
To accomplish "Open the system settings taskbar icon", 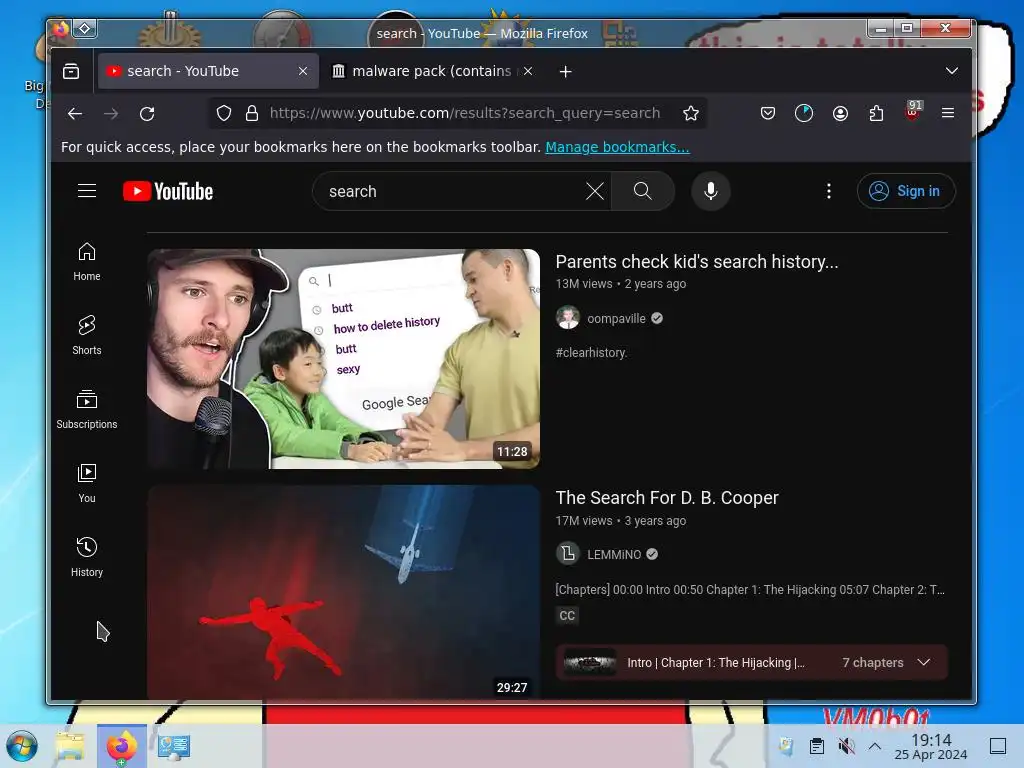I will pyautogui.click(x=174, y=746).
